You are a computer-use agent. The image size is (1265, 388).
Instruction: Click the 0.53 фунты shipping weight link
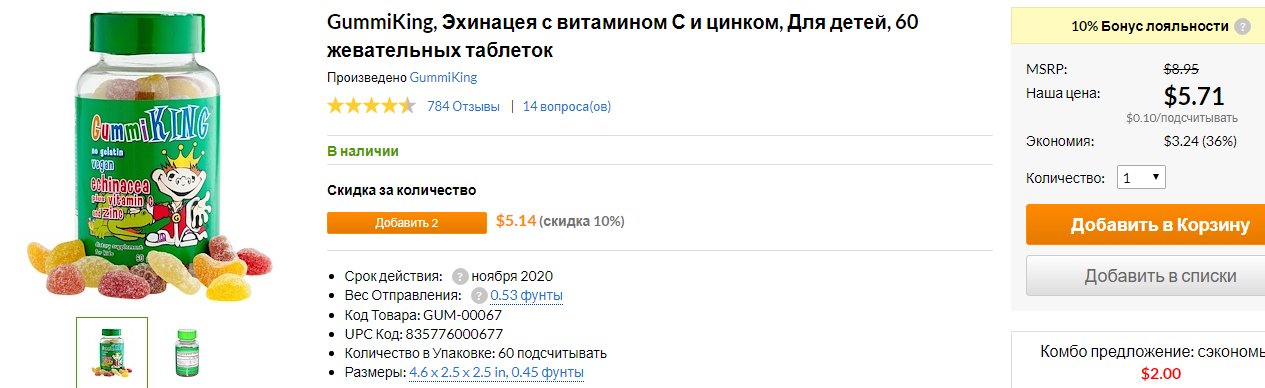tap(526, 295)
